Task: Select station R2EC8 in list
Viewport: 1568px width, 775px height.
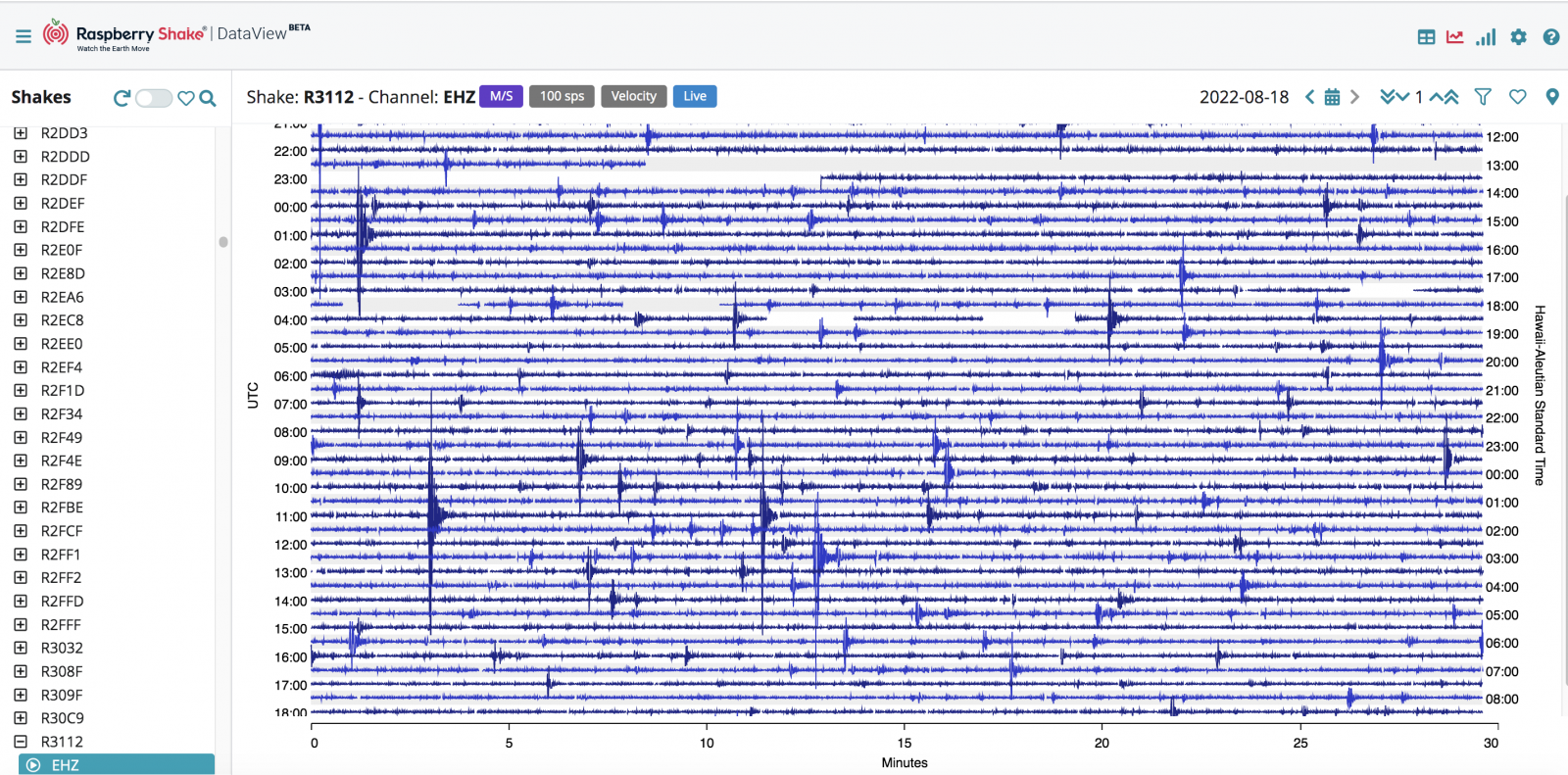Action: coord(63,320)
